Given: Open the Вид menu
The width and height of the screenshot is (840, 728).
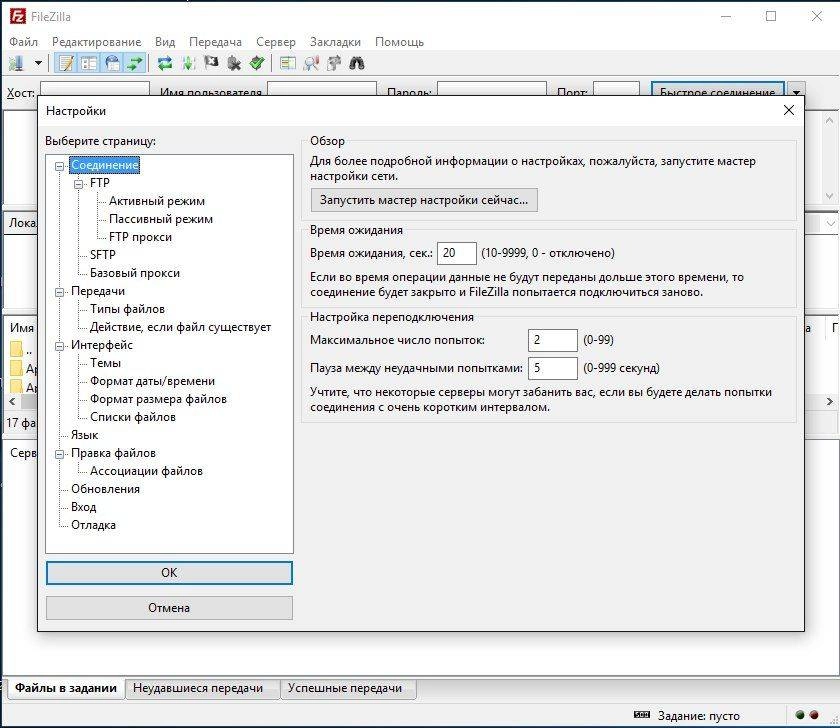Looking at the screenshot, I should (x=165, y=42).
